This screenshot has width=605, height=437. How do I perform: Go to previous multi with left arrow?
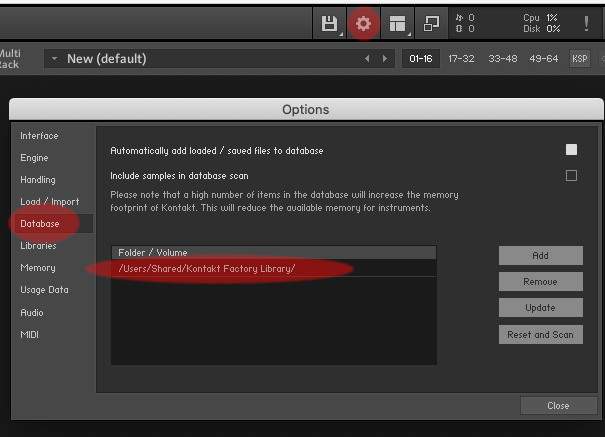[x=368, y=59]
